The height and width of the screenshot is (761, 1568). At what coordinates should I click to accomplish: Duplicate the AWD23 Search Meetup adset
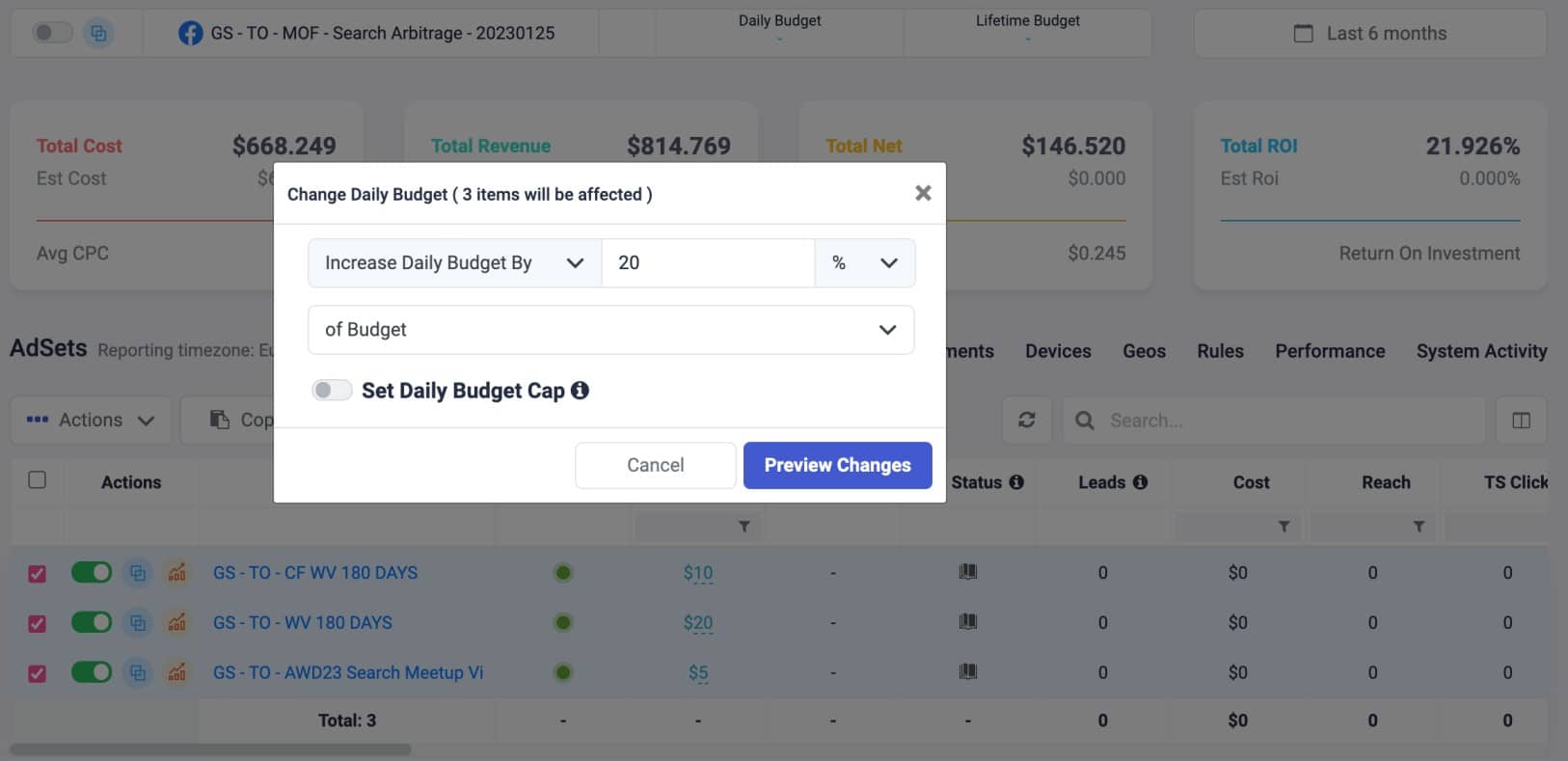(x=138, y=673)
